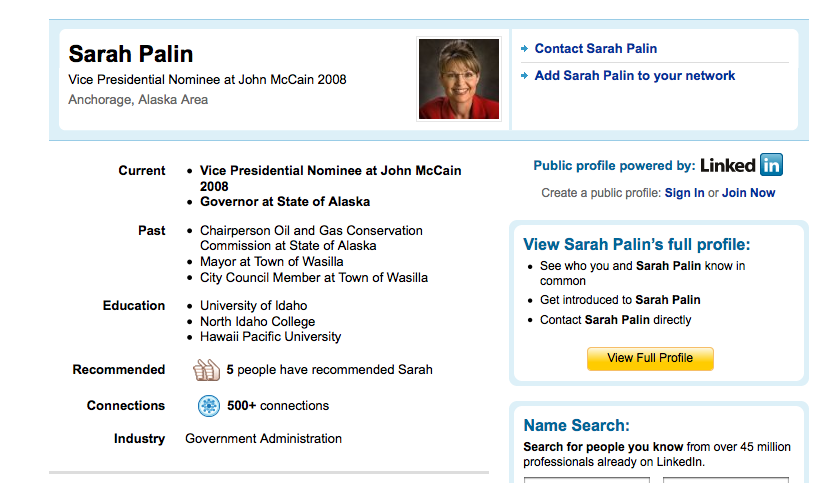Follow the Join Now link
The height and width of the screenshot is (483, 840).
click(x=749, y=193)
